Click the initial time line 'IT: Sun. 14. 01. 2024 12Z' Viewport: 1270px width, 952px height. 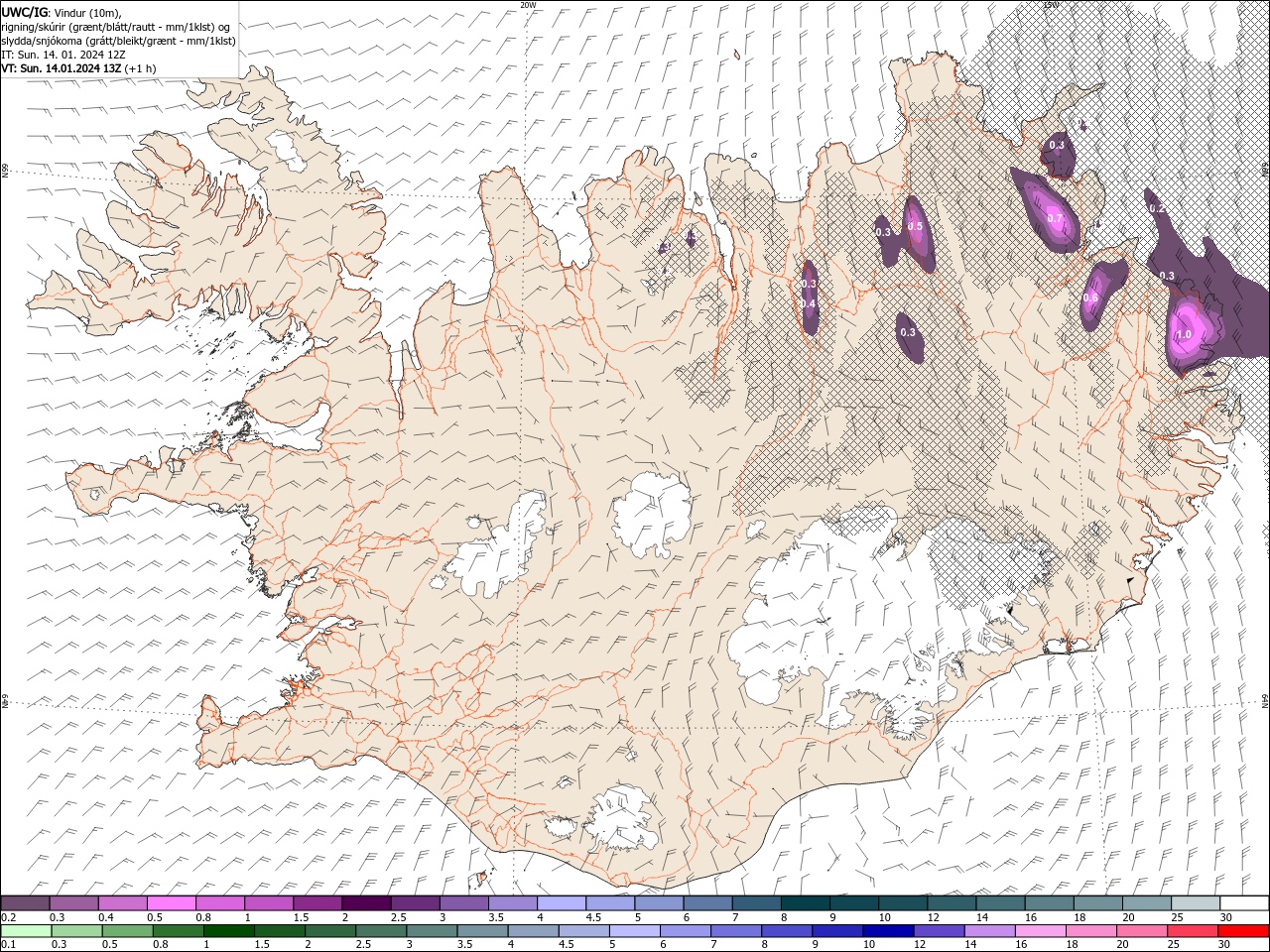(x=63, y=55)
